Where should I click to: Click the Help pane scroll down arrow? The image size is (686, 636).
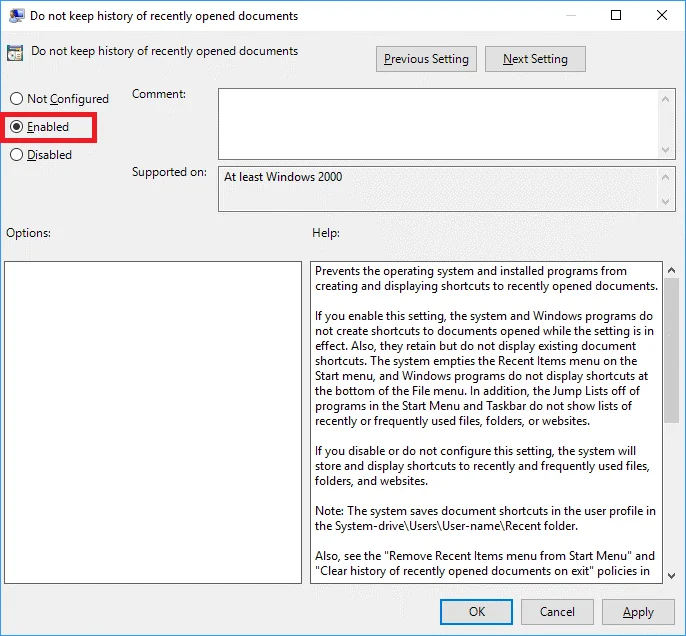[x=671, y=574]
